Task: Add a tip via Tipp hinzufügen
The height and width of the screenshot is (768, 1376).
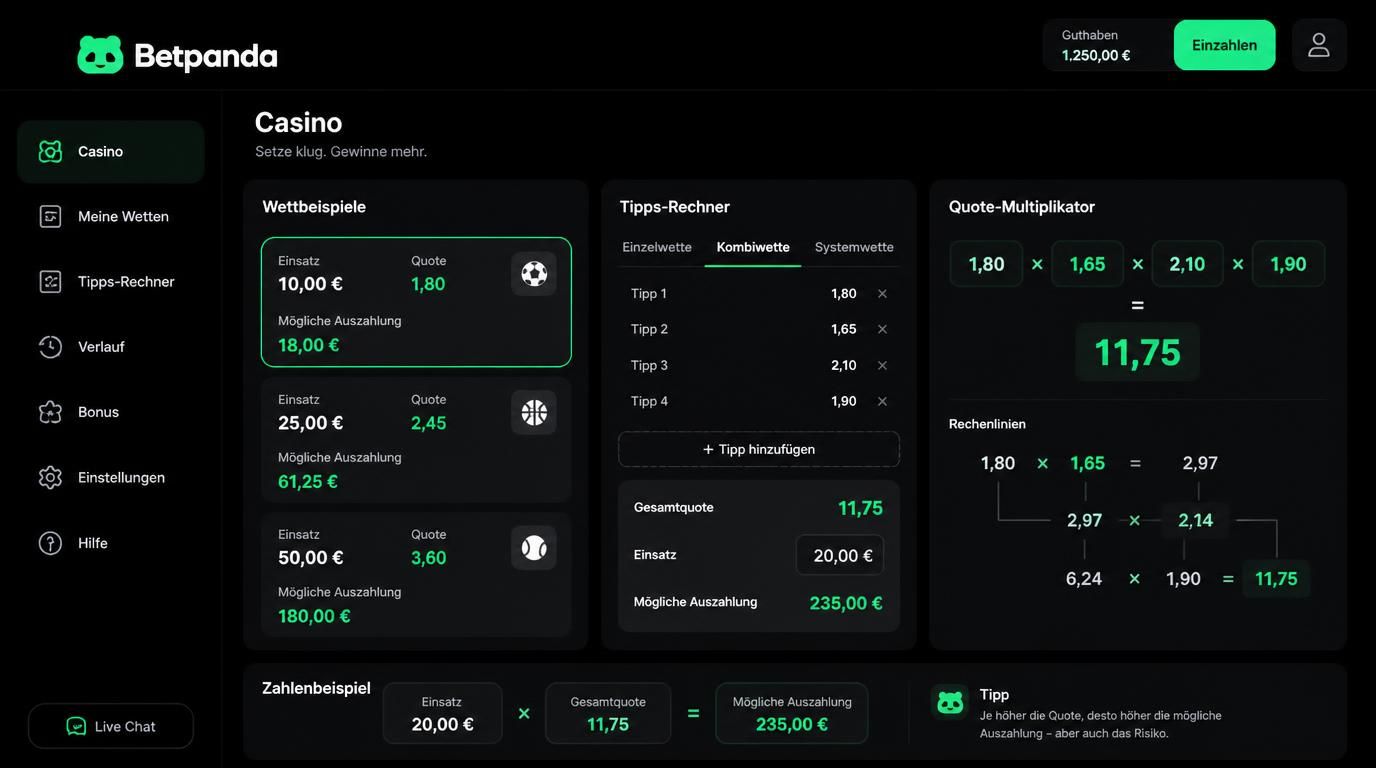Action: [759, 450]
